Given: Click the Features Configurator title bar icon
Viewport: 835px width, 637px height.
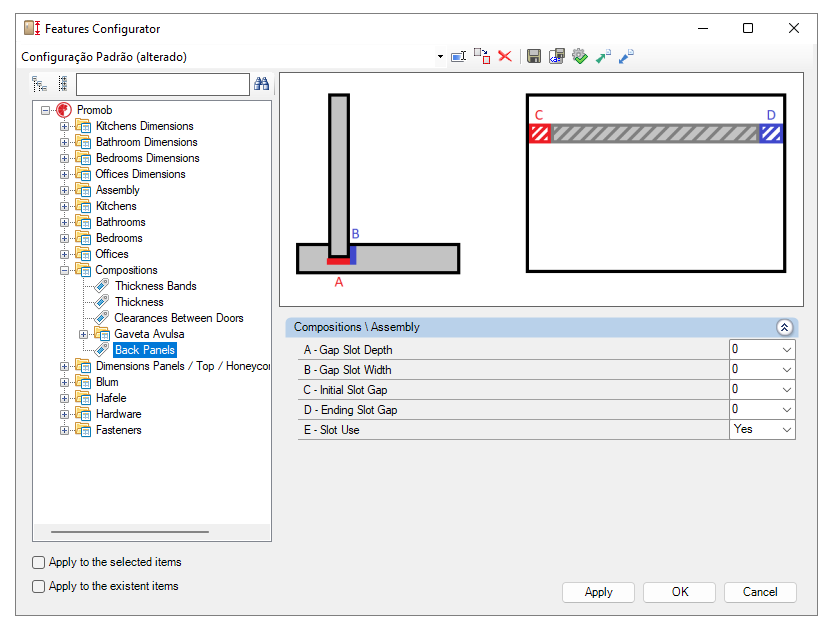Looking at the screenshot, I should click(x=32, y=28).
